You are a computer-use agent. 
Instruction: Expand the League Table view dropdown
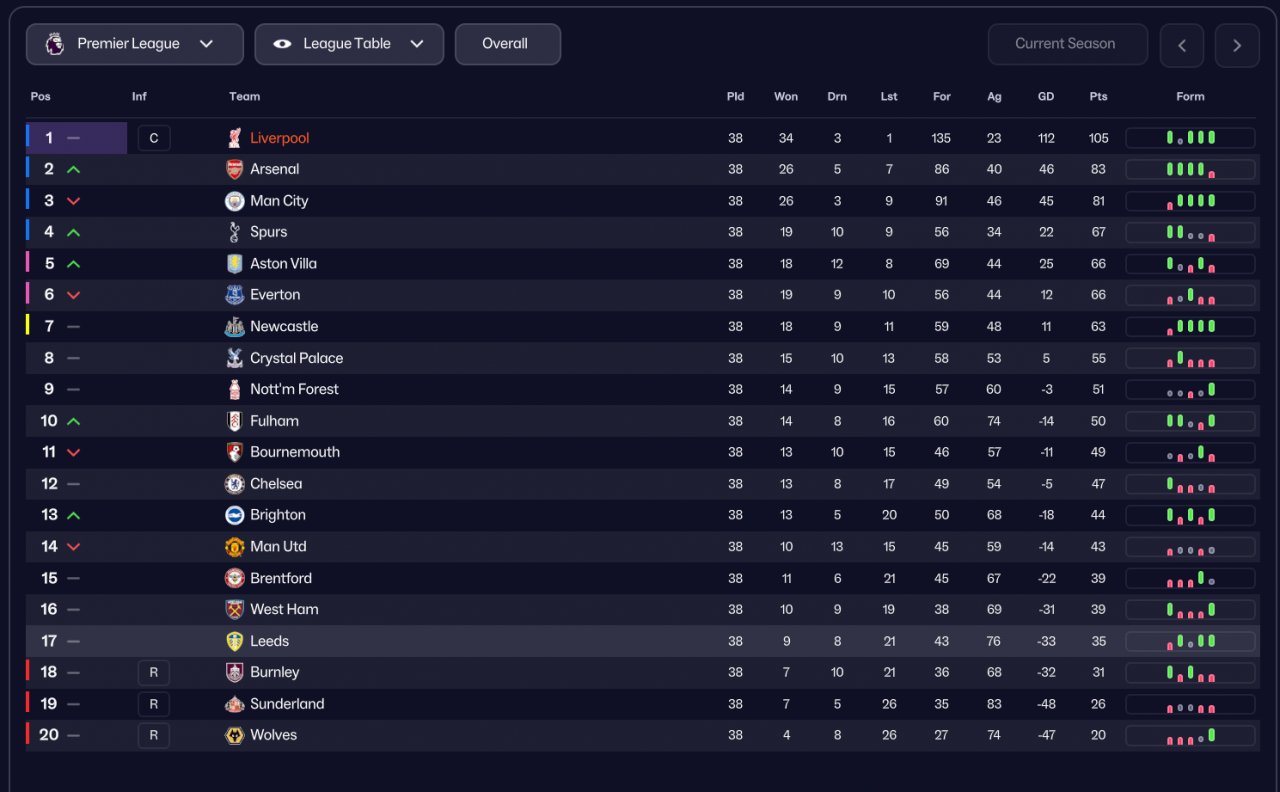(x=349, y=44)
